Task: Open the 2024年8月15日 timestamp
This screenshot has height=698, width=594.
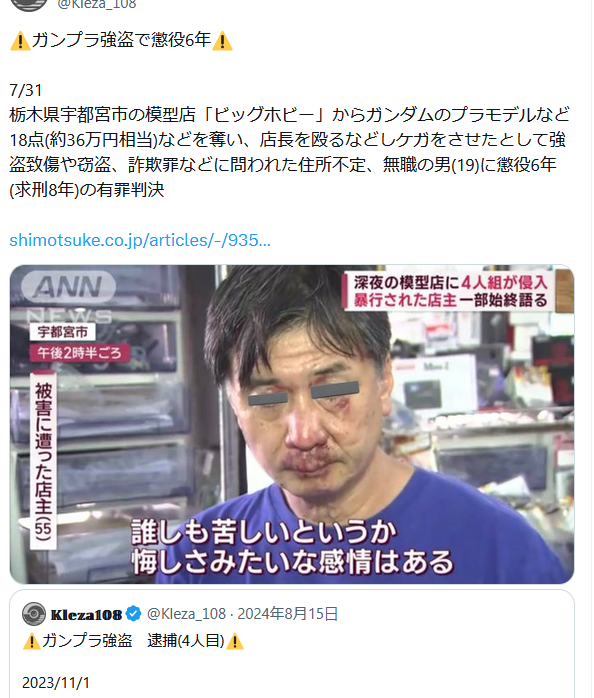Action: [287, 614]
